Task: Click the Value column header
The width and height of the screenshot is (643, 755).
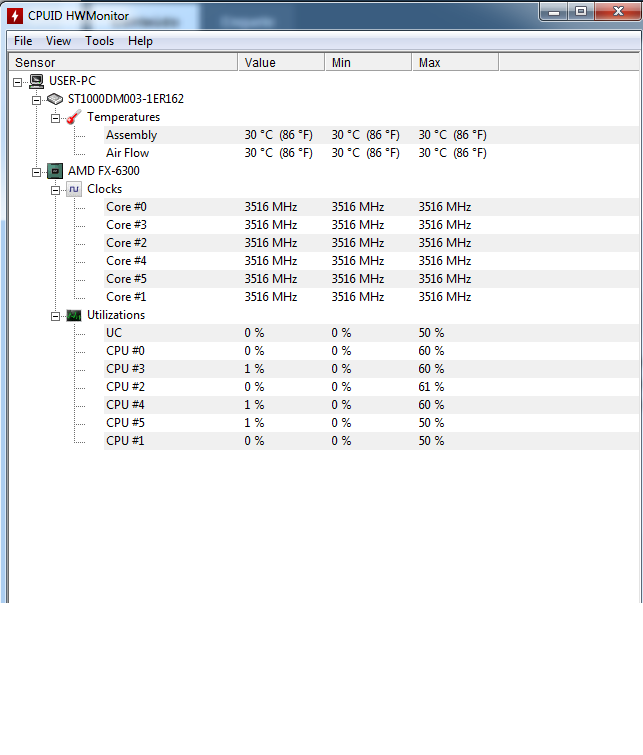Action: (281, 63)
